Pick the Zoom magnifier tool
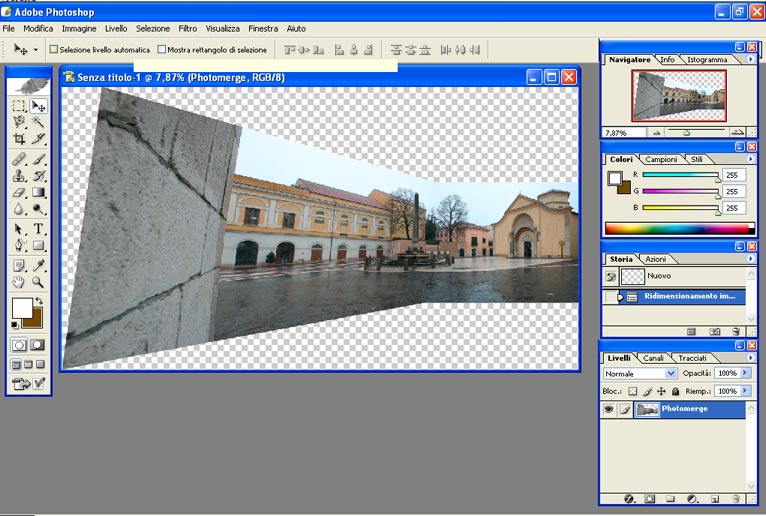The height and width of the screenshot is (516, 766). click(x=39, y=283)
